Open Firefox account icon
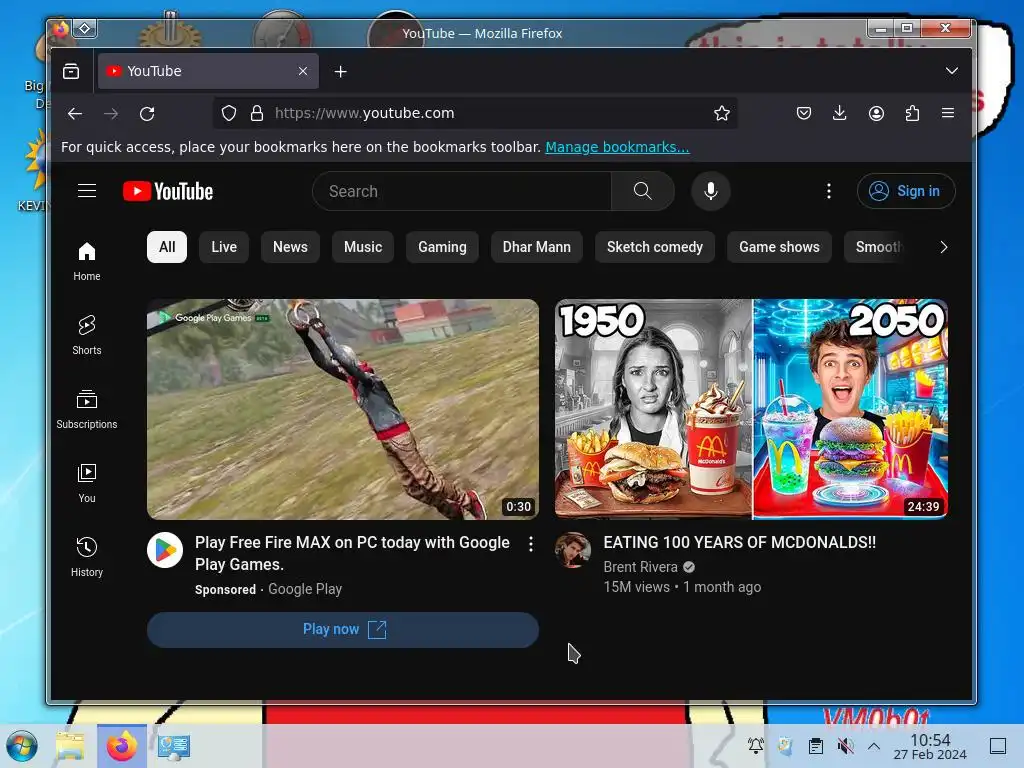This screenshot has height=768, width=1024. tap(876, 114)
